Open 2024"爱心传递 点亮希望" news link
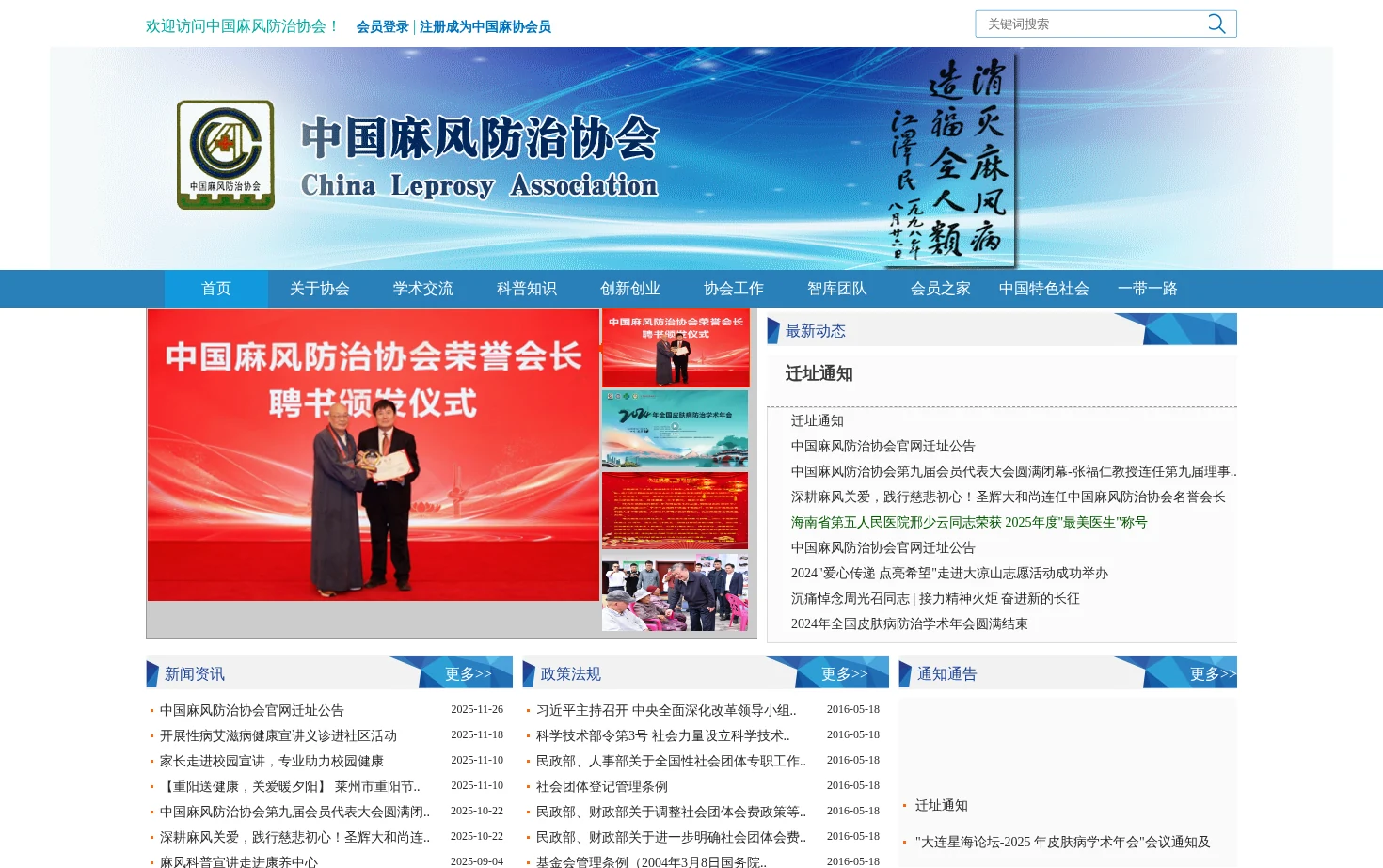 pos(949,573)
